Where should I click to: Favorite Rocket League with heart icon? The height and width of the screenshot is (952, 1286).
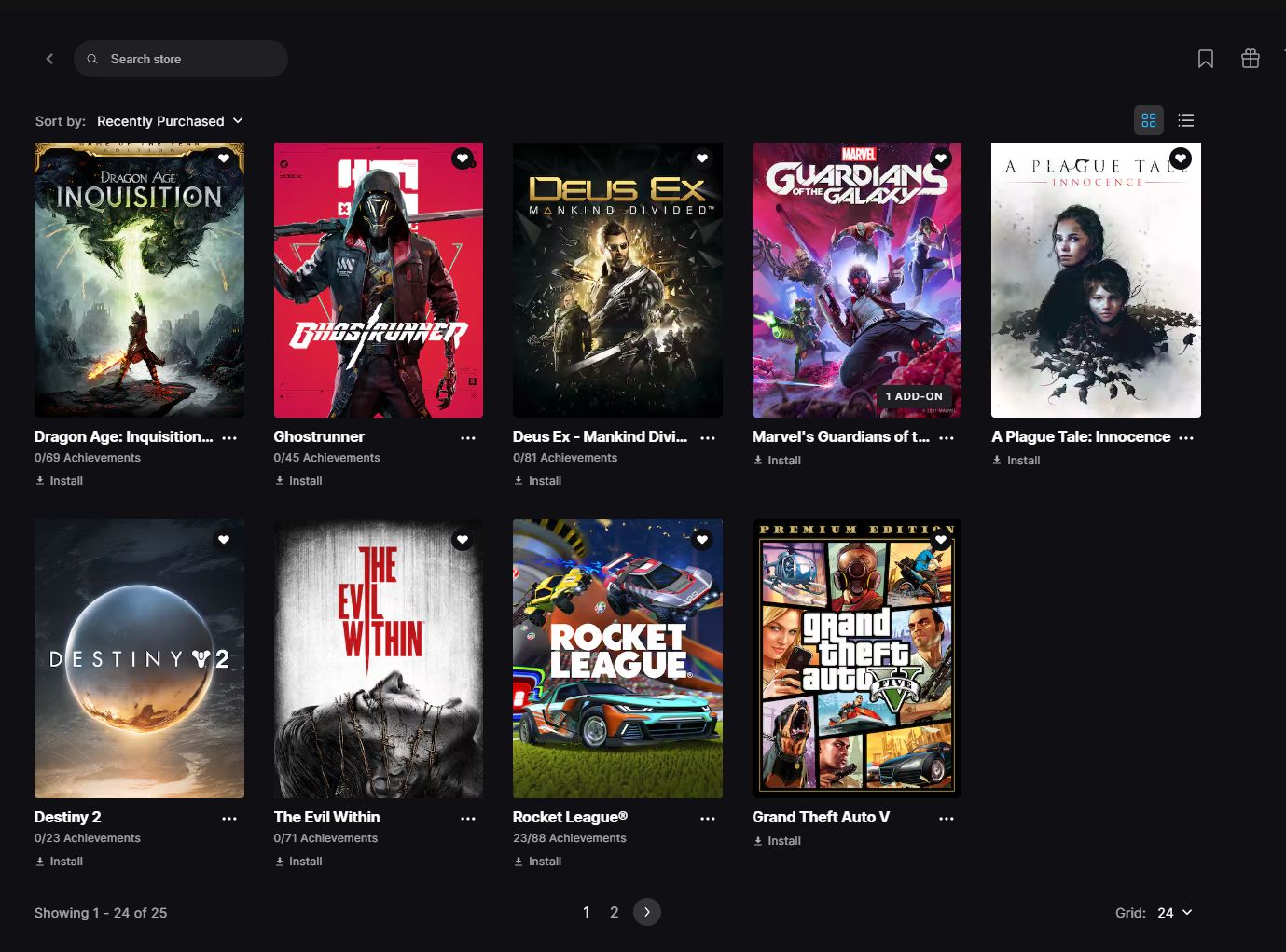(702, 539)
